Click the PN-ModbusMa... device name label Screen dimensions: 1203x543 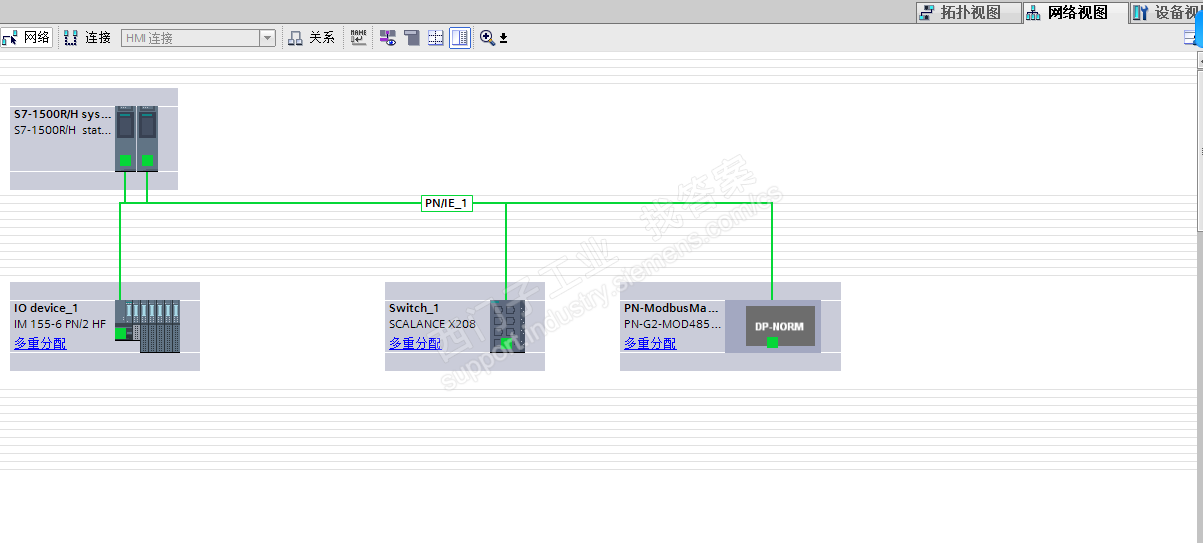(672, 308)
